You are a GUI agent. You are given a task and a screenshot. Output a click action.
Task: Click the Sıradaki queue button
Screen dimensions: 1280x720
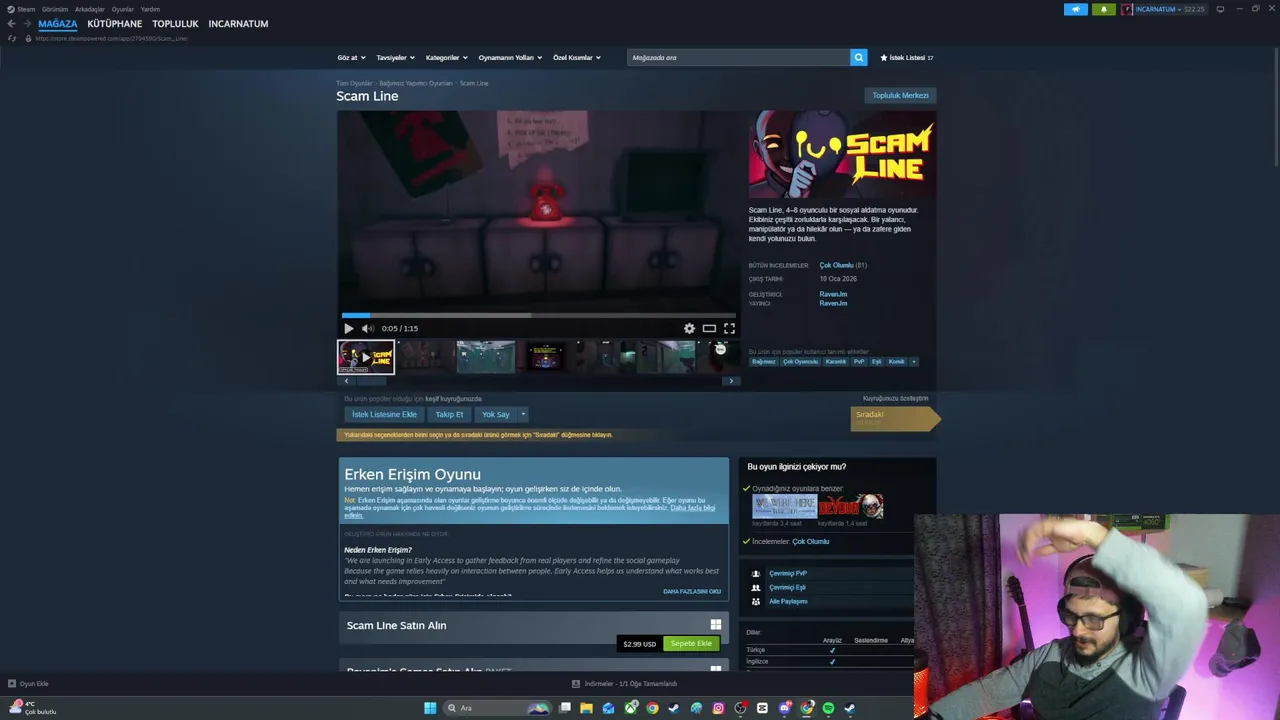point(894,419)
